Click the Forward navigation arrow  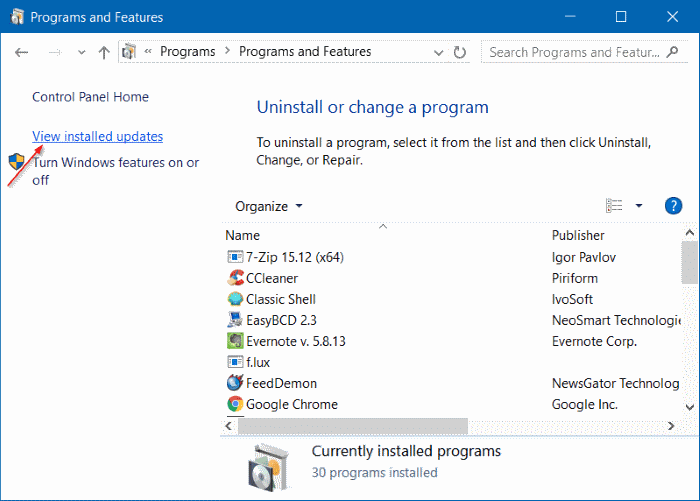pos(55,53)
